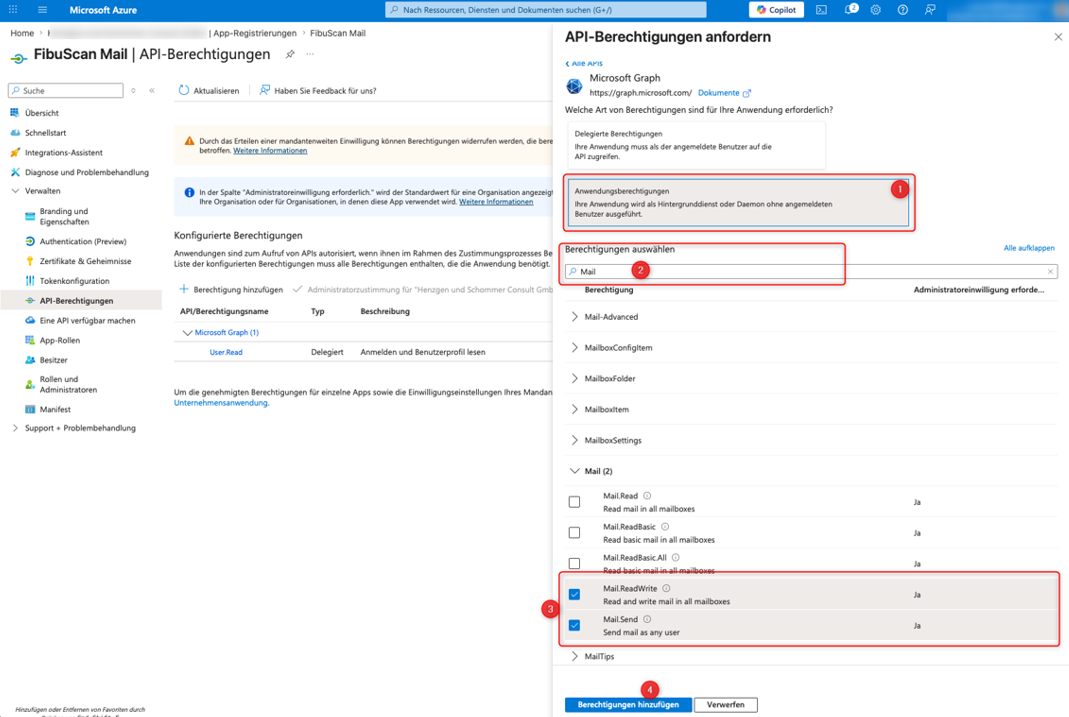Select Anwendungsberechtigungen card

(x=738, y=202)
